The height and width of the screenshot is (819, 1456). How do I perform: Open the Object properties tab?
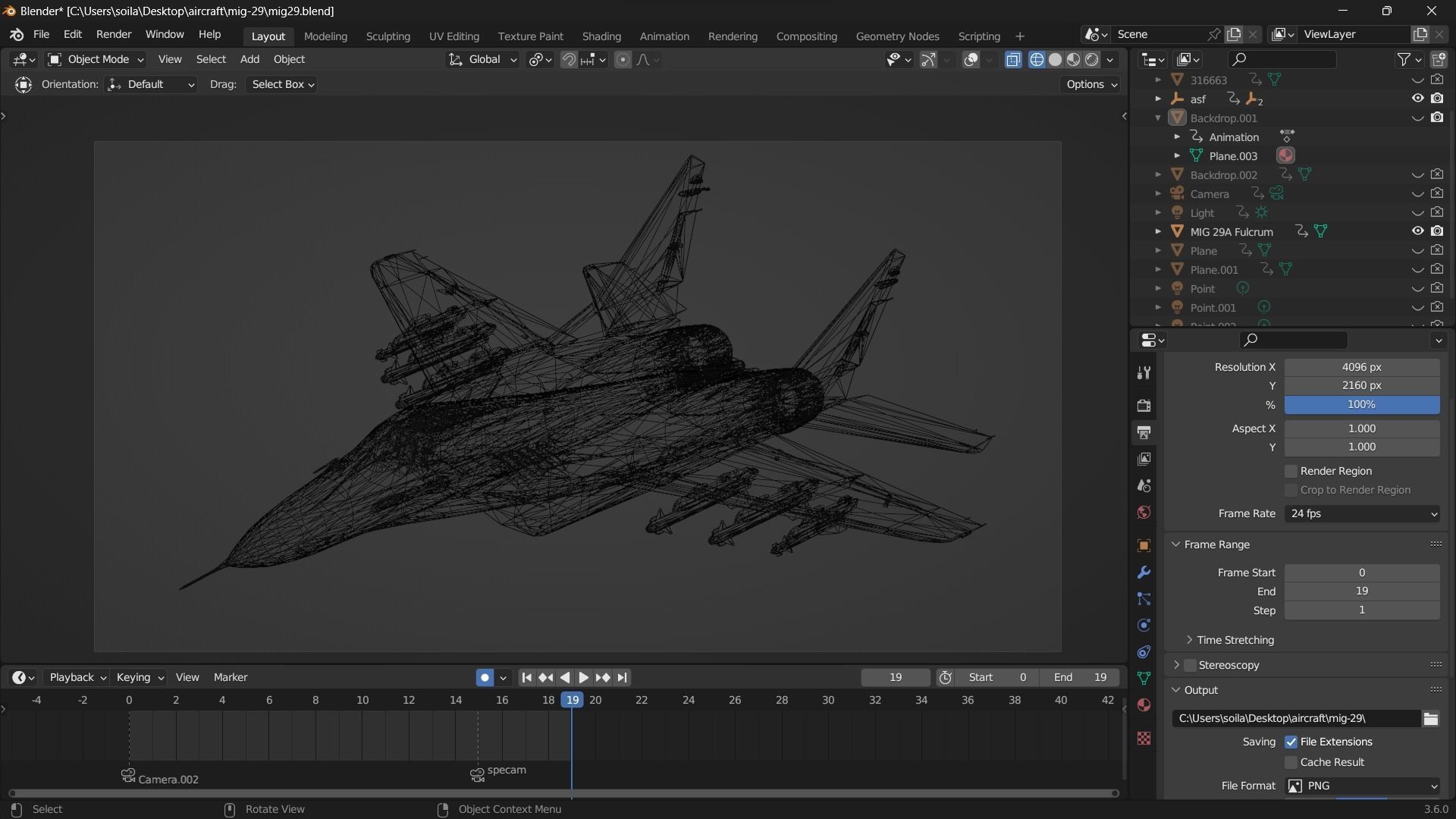point(1144,546)
